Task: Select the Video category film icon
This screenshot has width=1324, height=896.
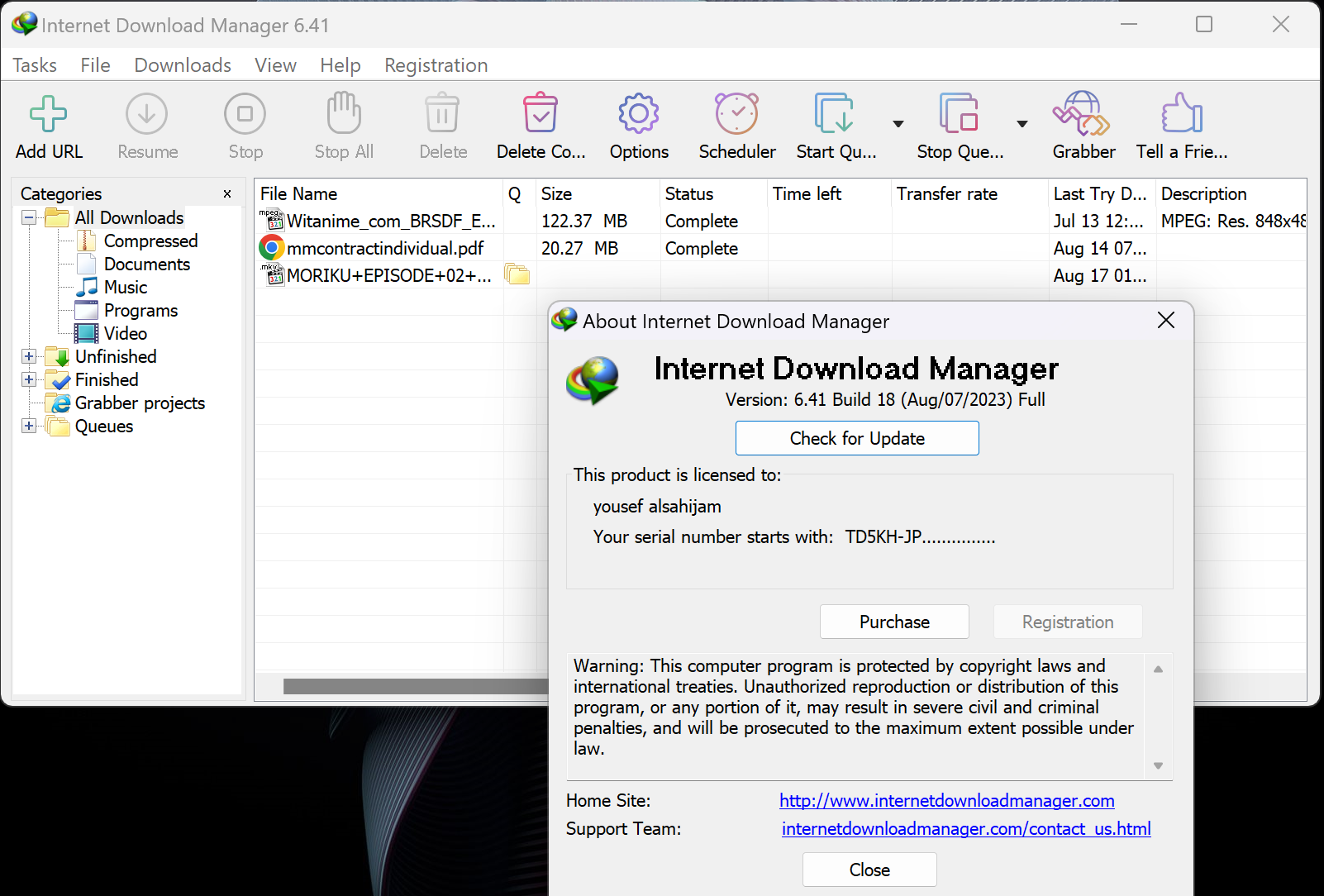Action: (86, 334)
